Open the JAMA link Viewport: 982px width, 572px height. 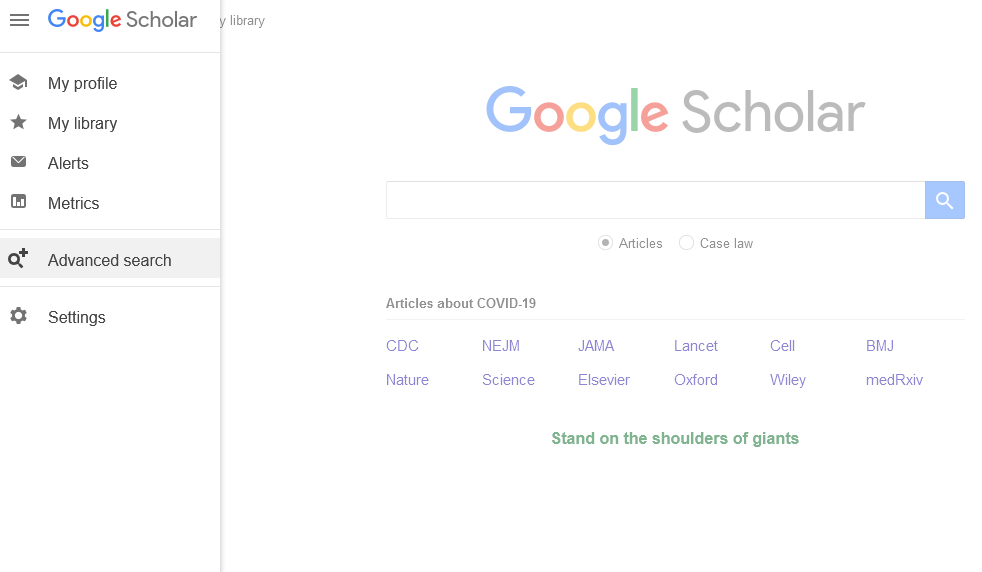(596, 346)
